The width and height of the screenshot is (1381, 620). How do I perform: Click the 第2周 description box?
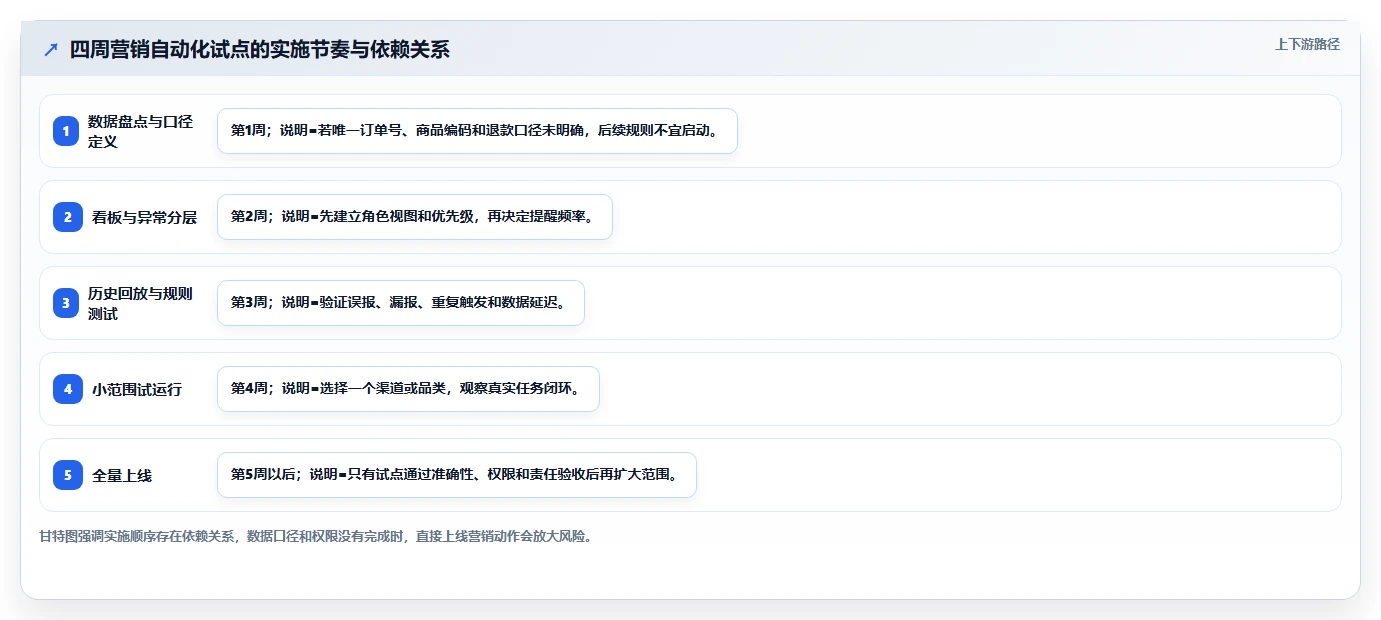414,217
